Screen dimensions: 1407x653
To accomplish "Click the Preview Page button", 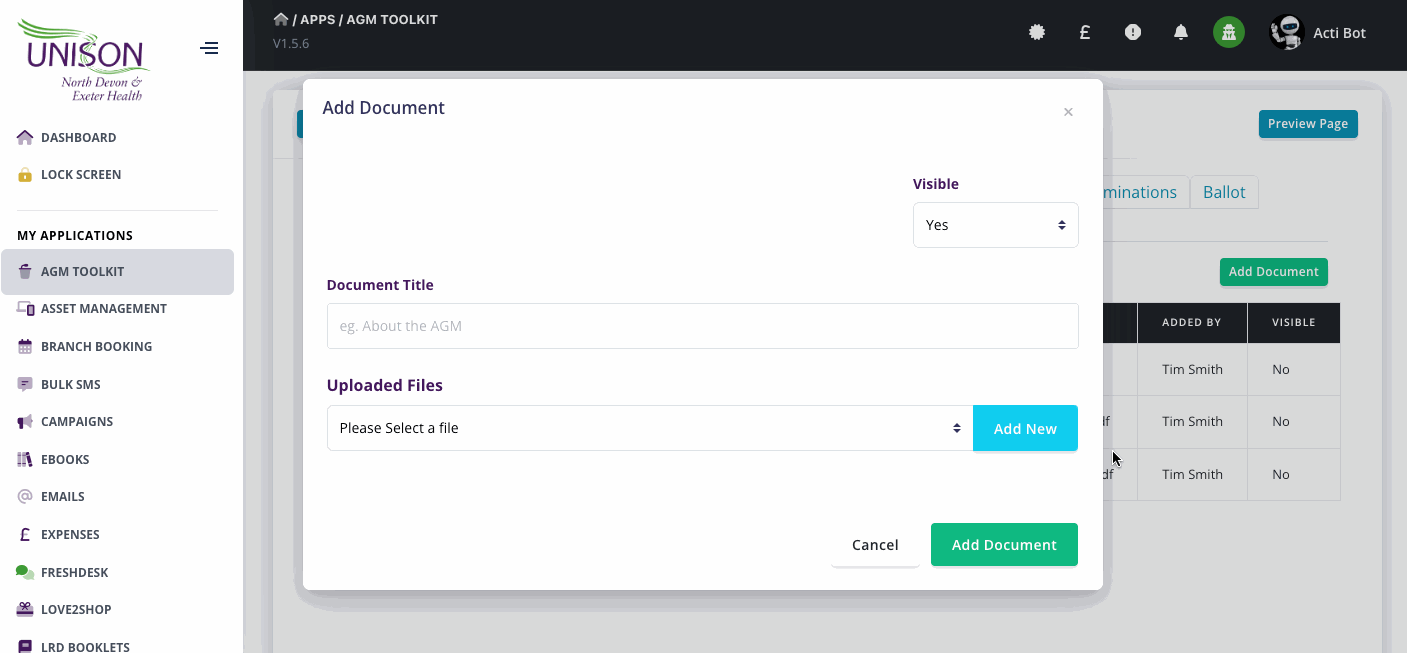I will 1307,124.
